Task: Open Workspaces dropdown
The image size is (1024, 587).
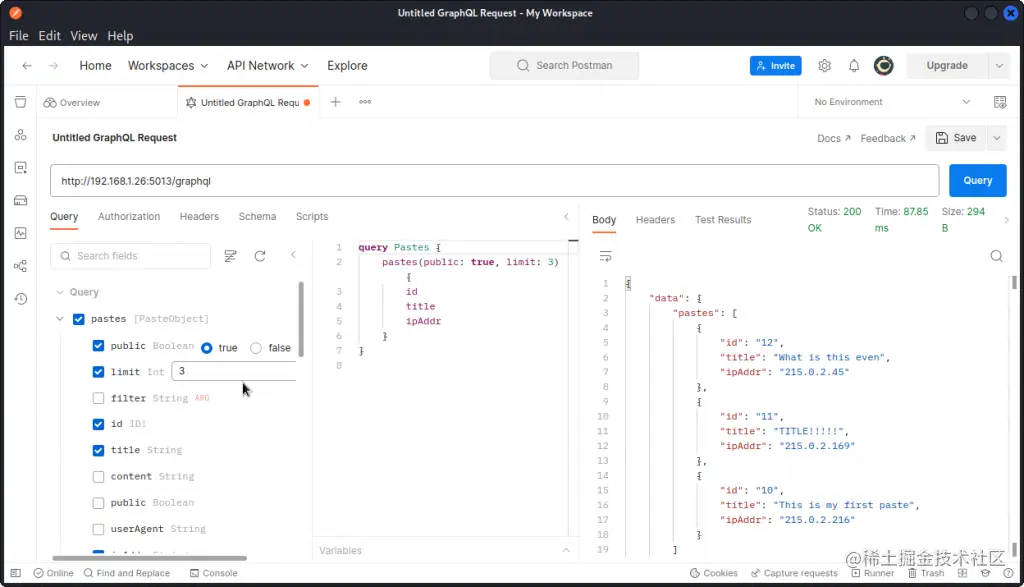Action: tap(168, 65)
